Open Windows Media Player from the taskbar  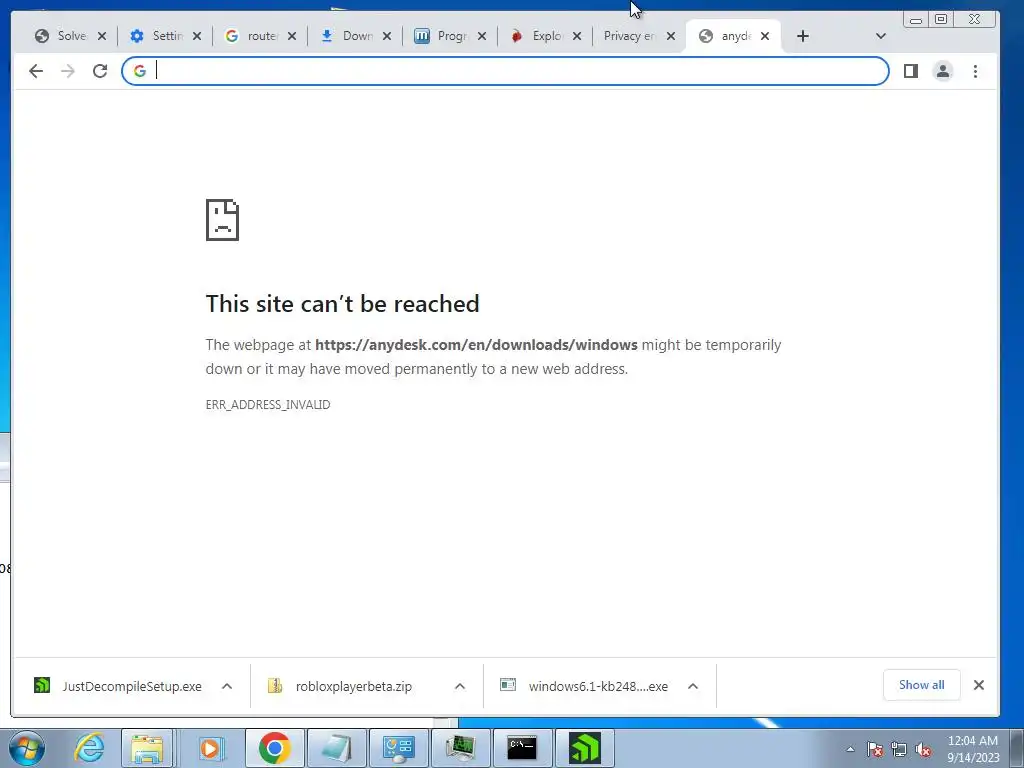click(x=210, y=748)
